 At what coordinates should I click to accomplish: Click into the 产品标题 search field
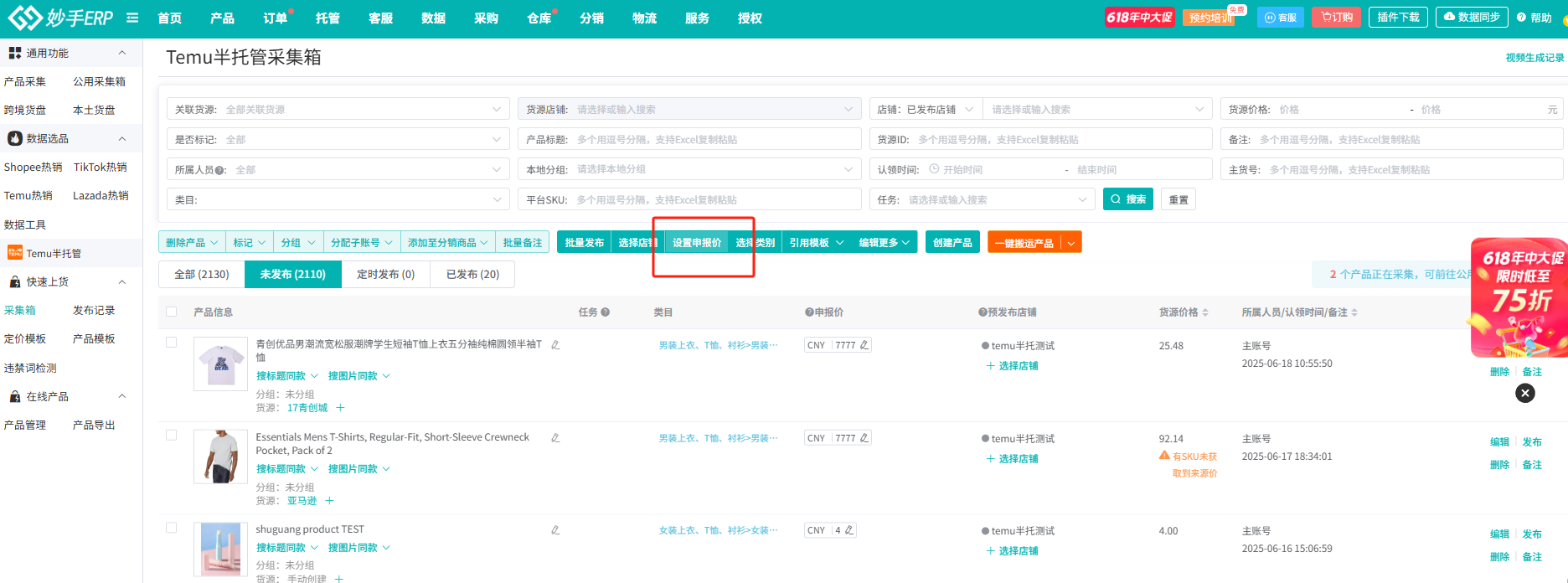point(689,139)
